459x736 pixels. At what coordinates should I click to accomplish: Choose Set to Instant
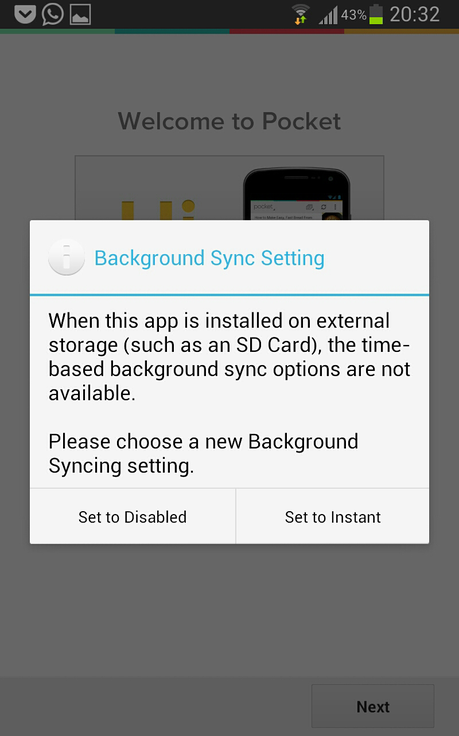tap(333, 517)
